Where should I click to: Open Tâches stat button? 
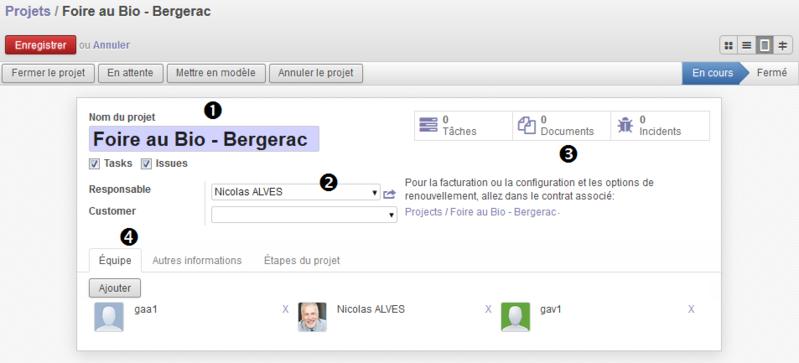click(x=463, y=126)
